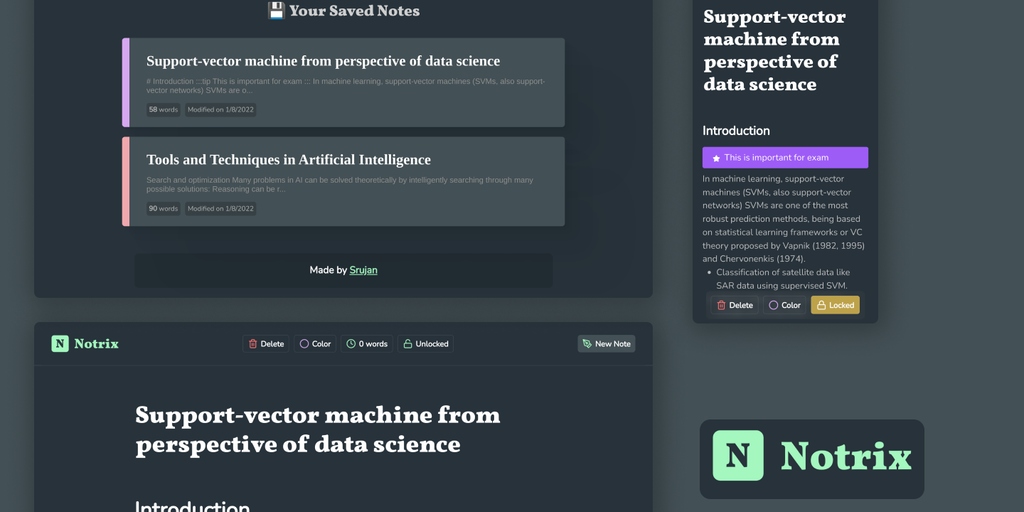Click the 58 words badge
1024x512 pixels.
pos(163,110)
